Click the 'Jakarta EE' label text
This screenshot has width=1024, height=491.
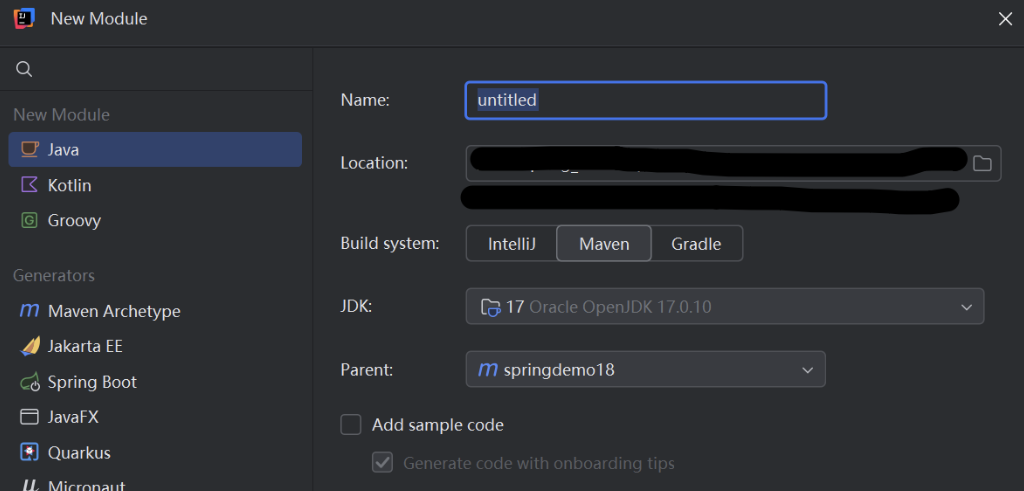(85, 346)
